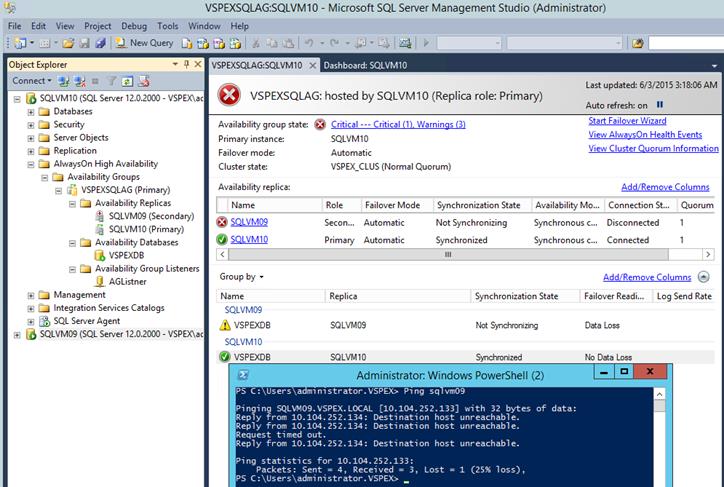
Task: Select AGListner in Object Explorer
Action: coord(127,282)
